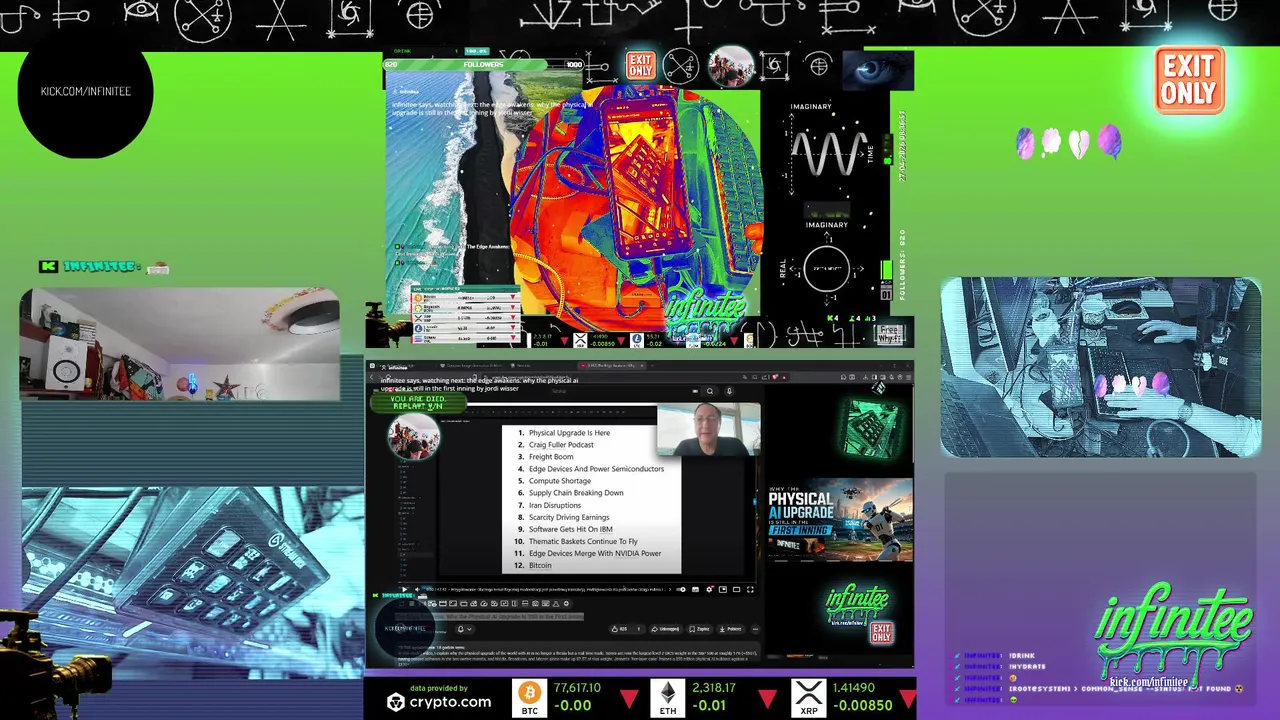This screenshot has height=720, width=1280.
Task: Click the Free Why-fi badge
Action: pos(889,334)
